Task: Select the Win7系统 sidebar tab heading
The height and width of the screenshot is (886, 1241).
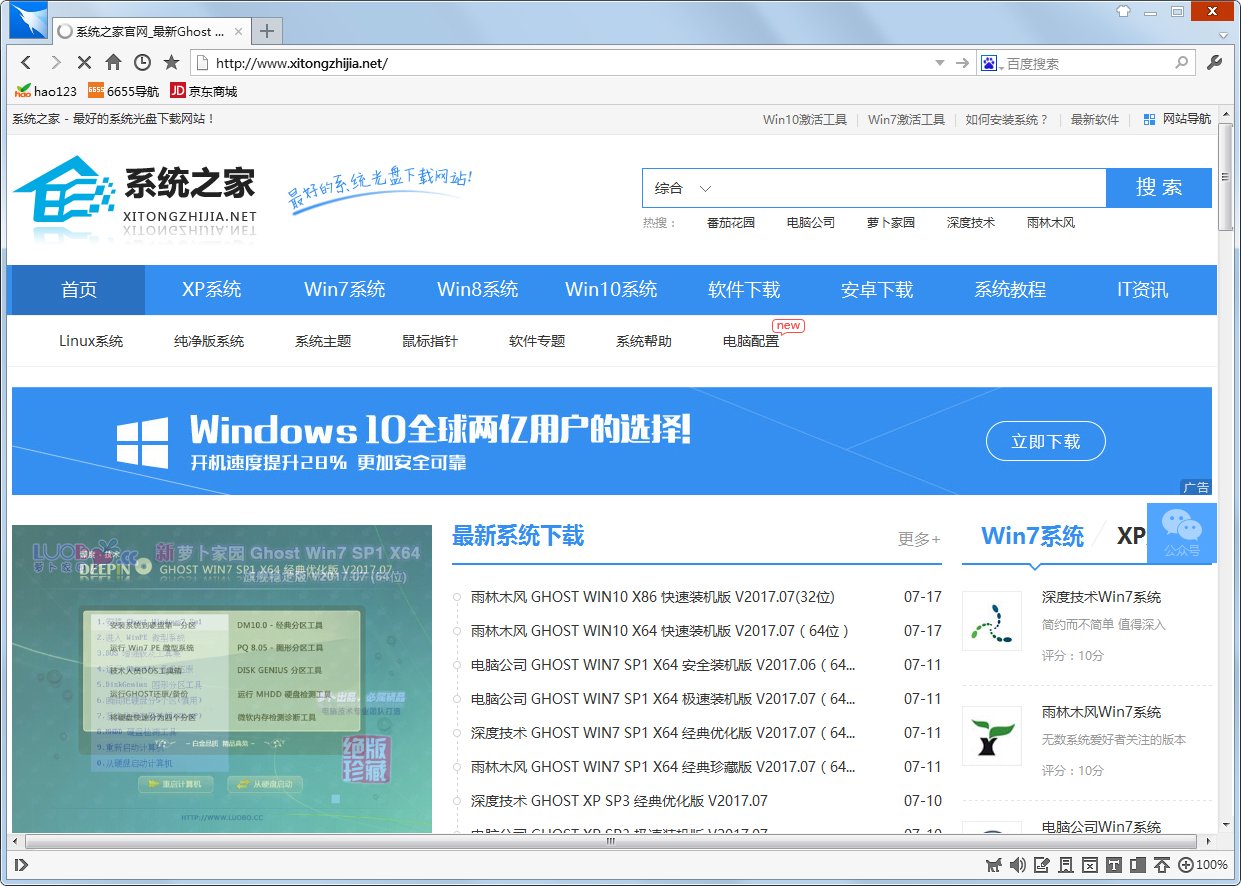Action: point(1032,536)
